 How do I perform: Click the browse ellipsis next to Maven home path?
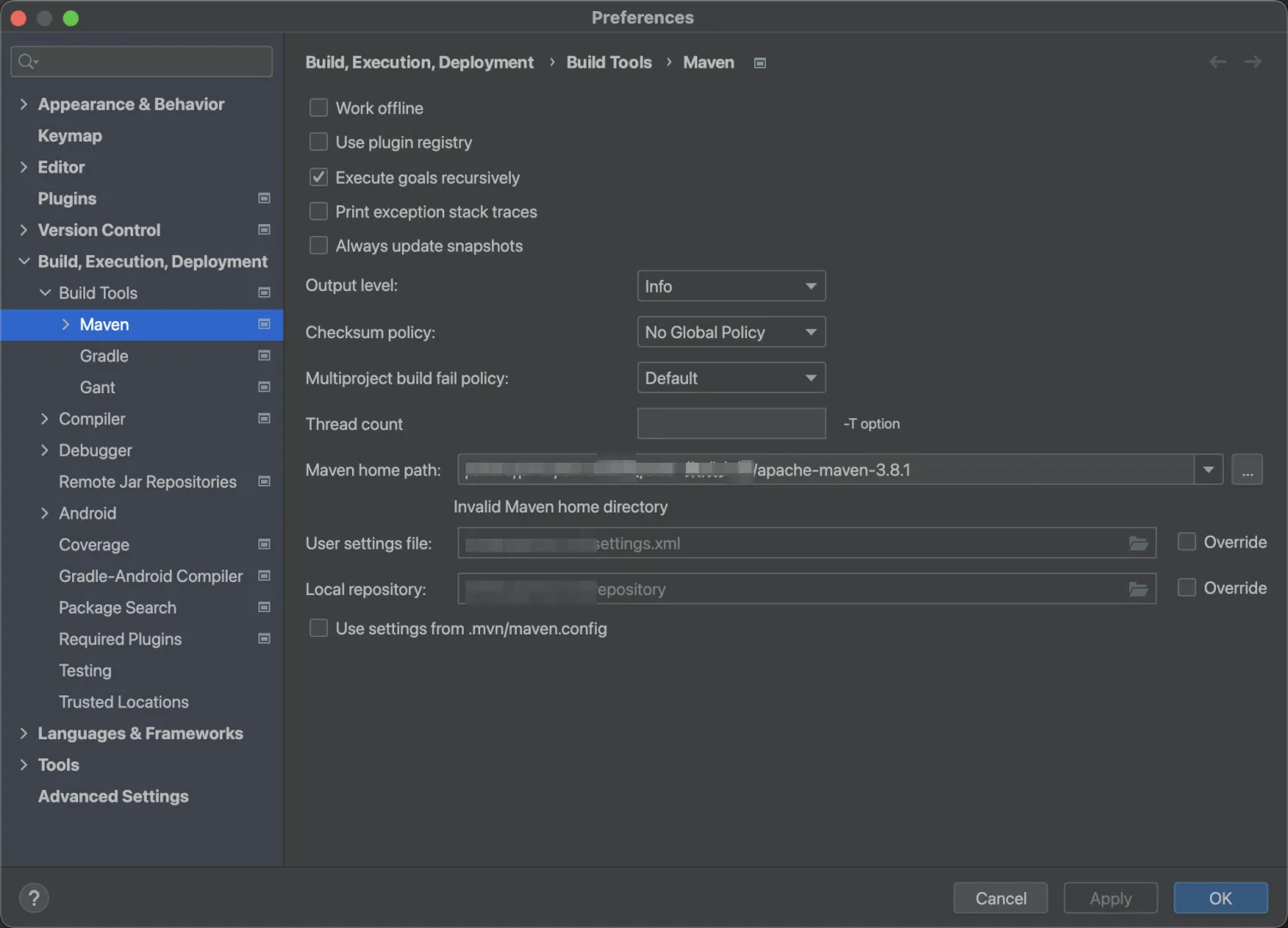(1247, 470)
